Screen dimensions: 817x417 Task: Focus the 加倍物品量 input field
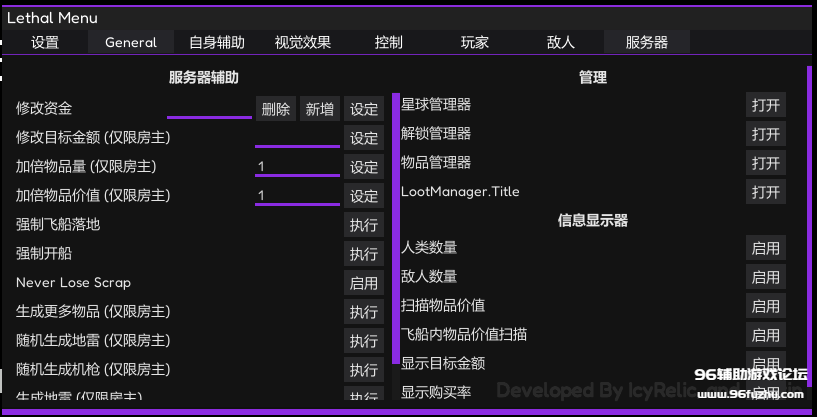[297, 167]
